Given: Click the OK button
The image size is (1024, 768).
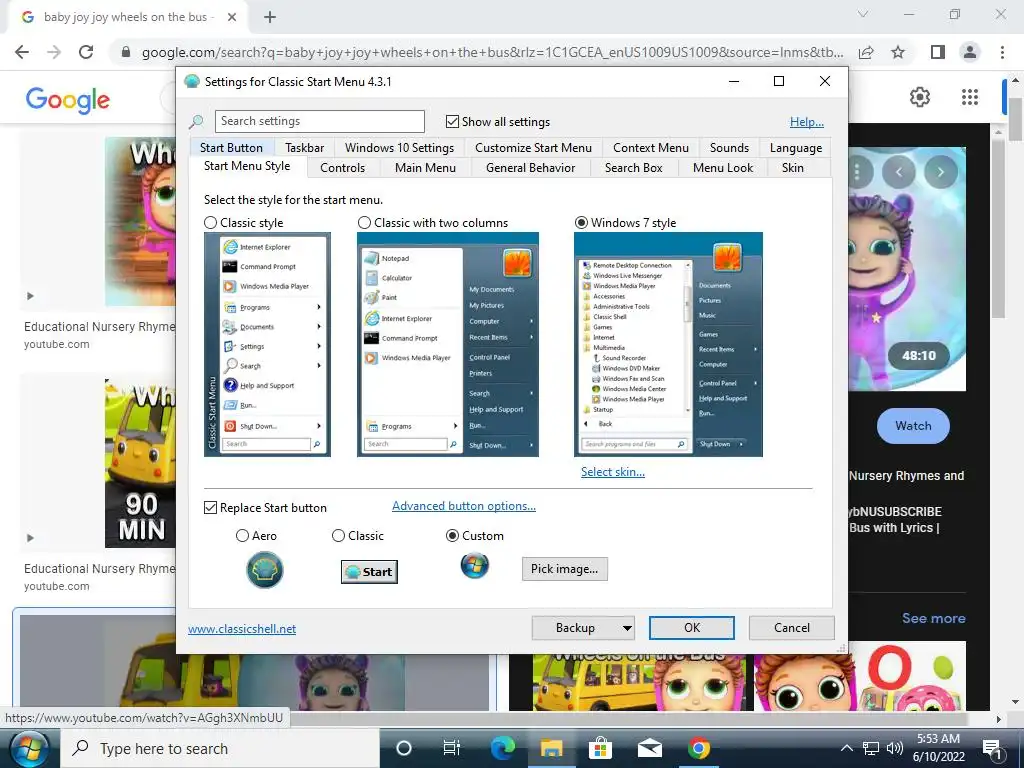Looking at the screenshot, I should point(692,628).
